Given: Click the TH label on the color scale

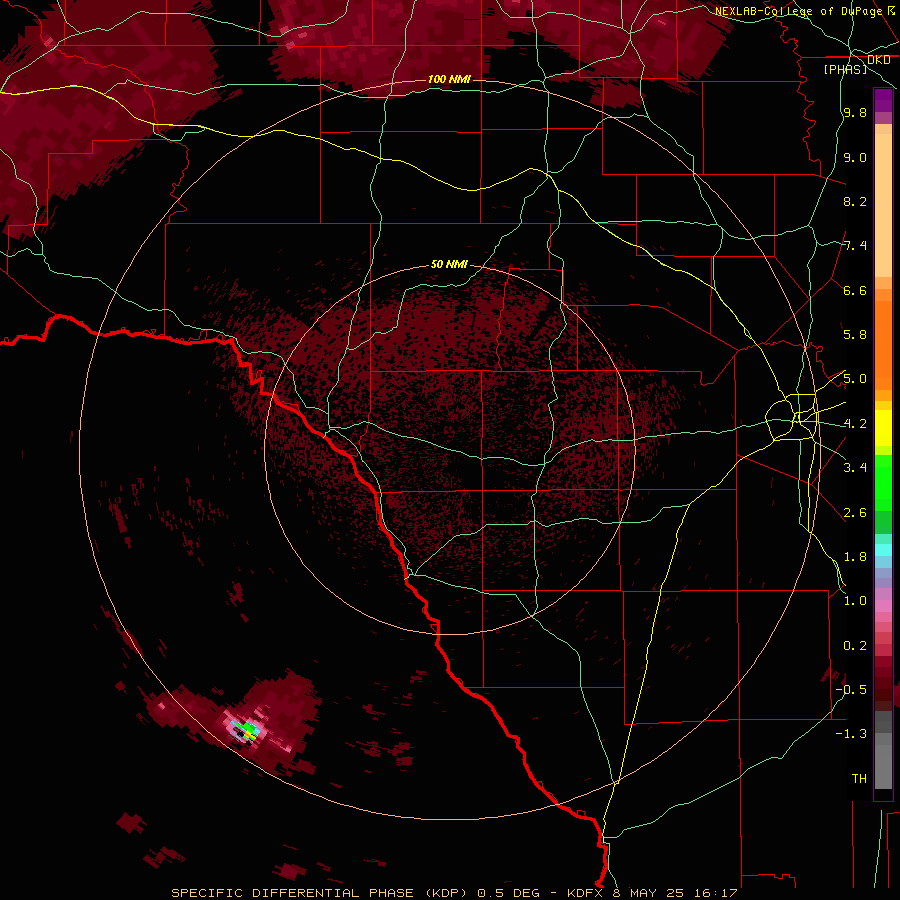Looking at the screenshot, I should [x=859, y=779].
